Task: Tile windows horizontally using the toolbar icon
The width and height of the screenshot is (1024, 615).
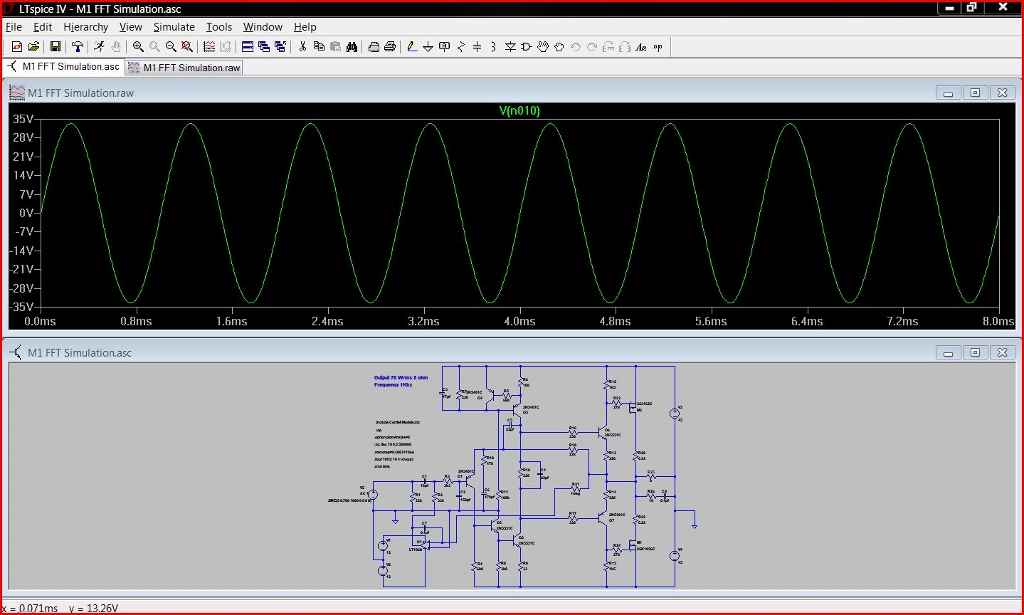Action: pyautogui.click(x=248, y=46)
